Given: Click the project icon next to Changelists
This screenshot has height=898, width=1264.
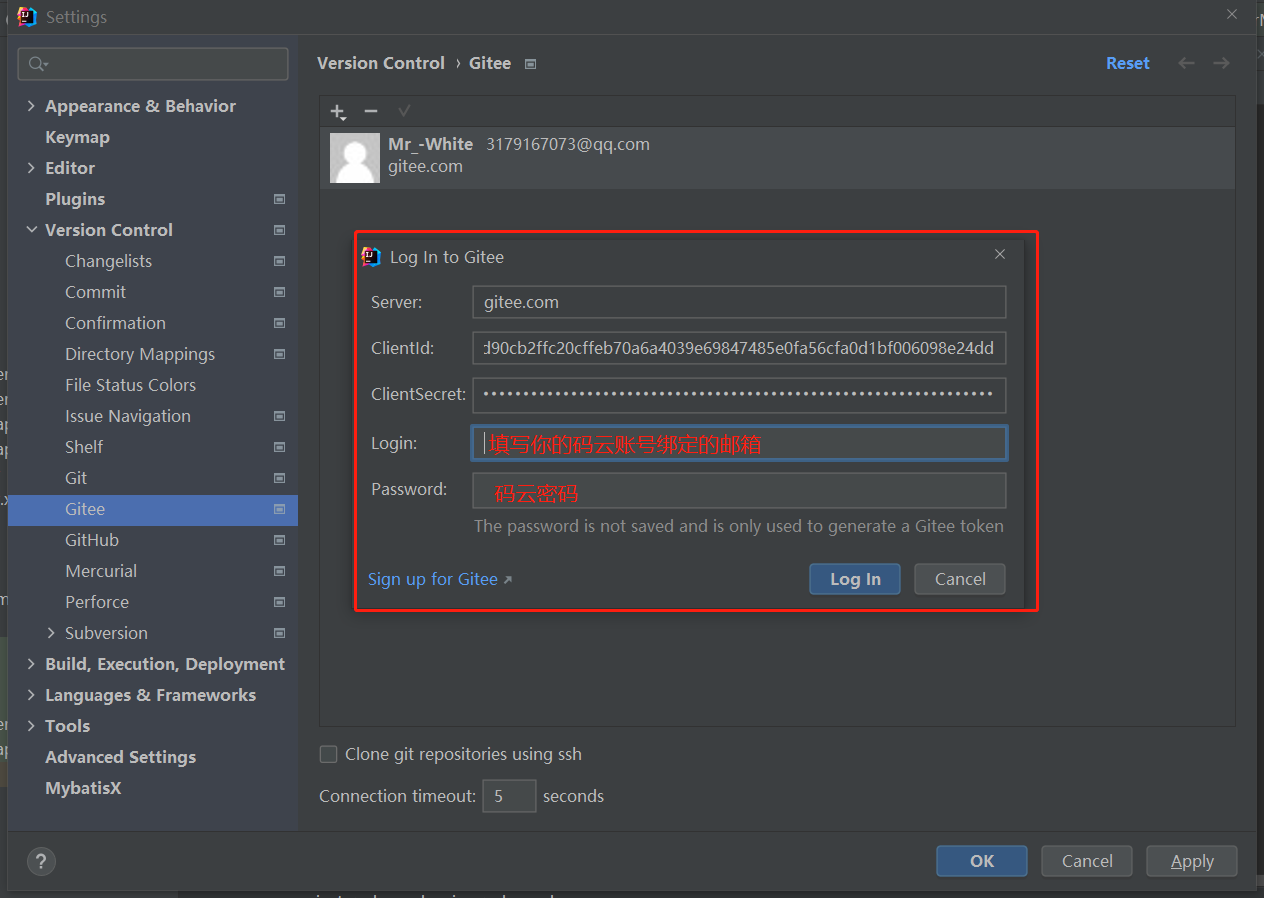Looking at the screenshot, I should [280, 261].
